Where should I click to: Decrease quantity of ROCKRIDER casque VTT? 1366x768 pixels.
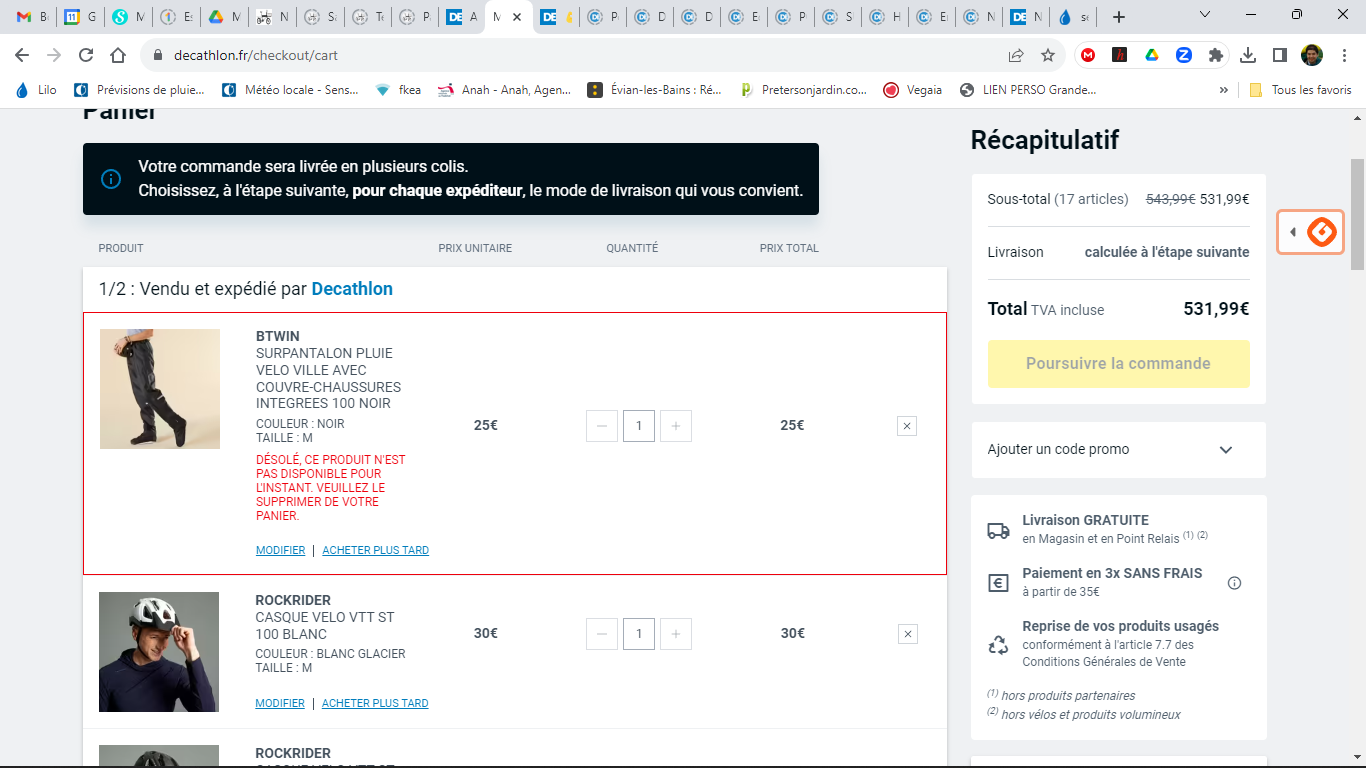click(x=602, y=634)
